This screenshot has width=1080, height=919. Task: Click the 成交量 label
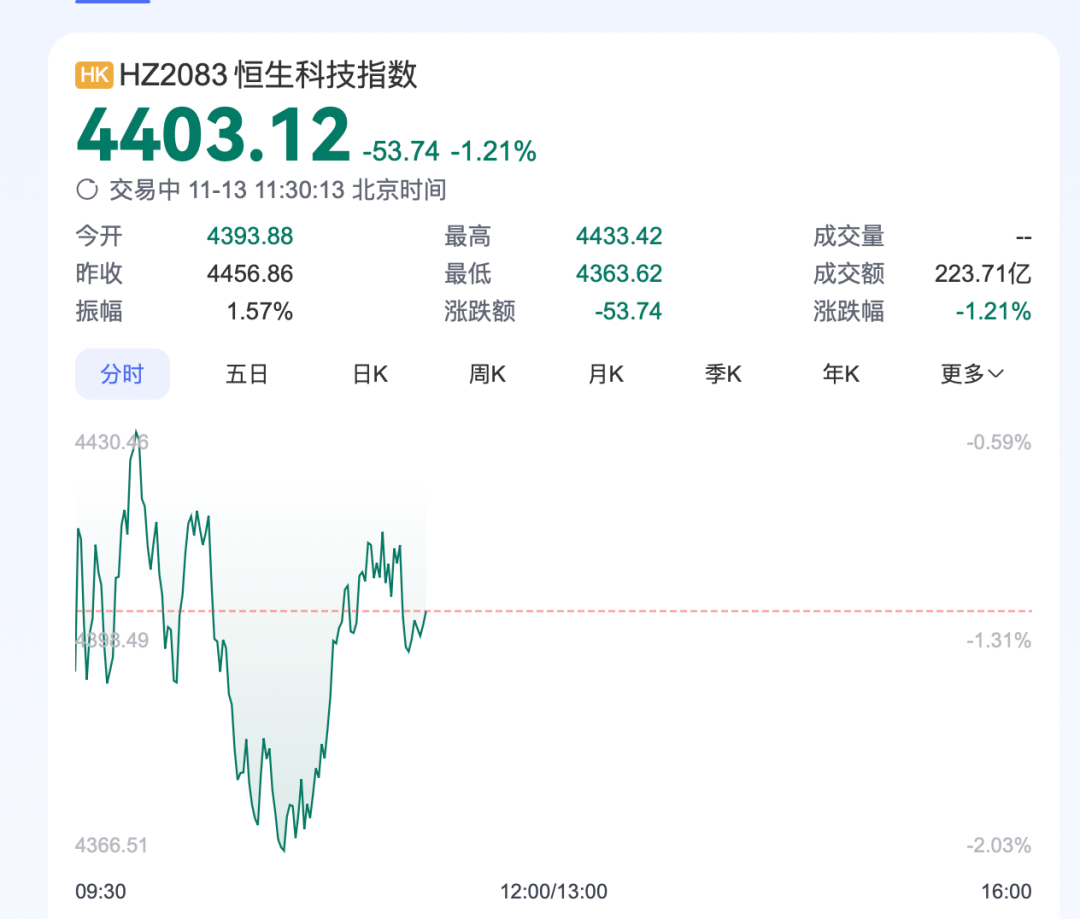tap(849, 236)
